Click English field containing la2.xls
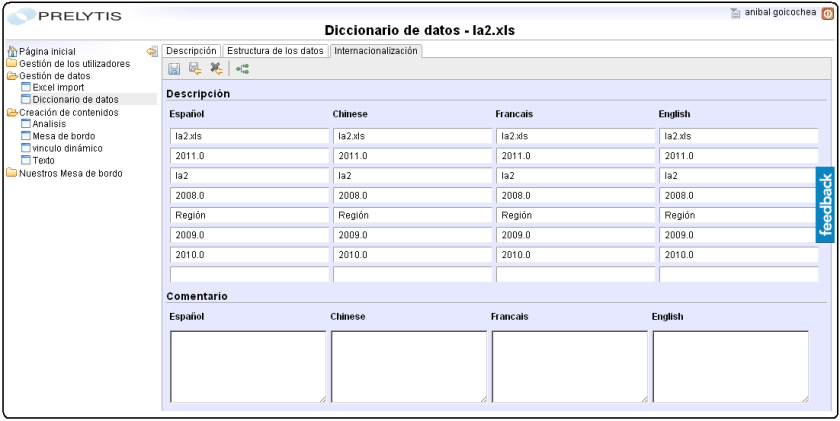The width and height of the screenshot is (840, 421). click(x=739, y=136)
